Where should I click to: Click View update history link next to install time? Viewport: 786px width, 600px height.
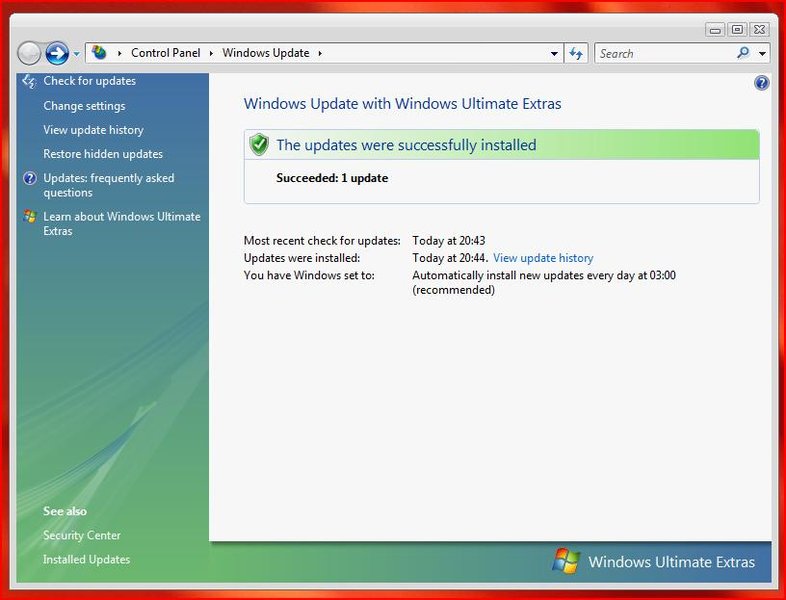pyautogui.click(x=543, y=258)
